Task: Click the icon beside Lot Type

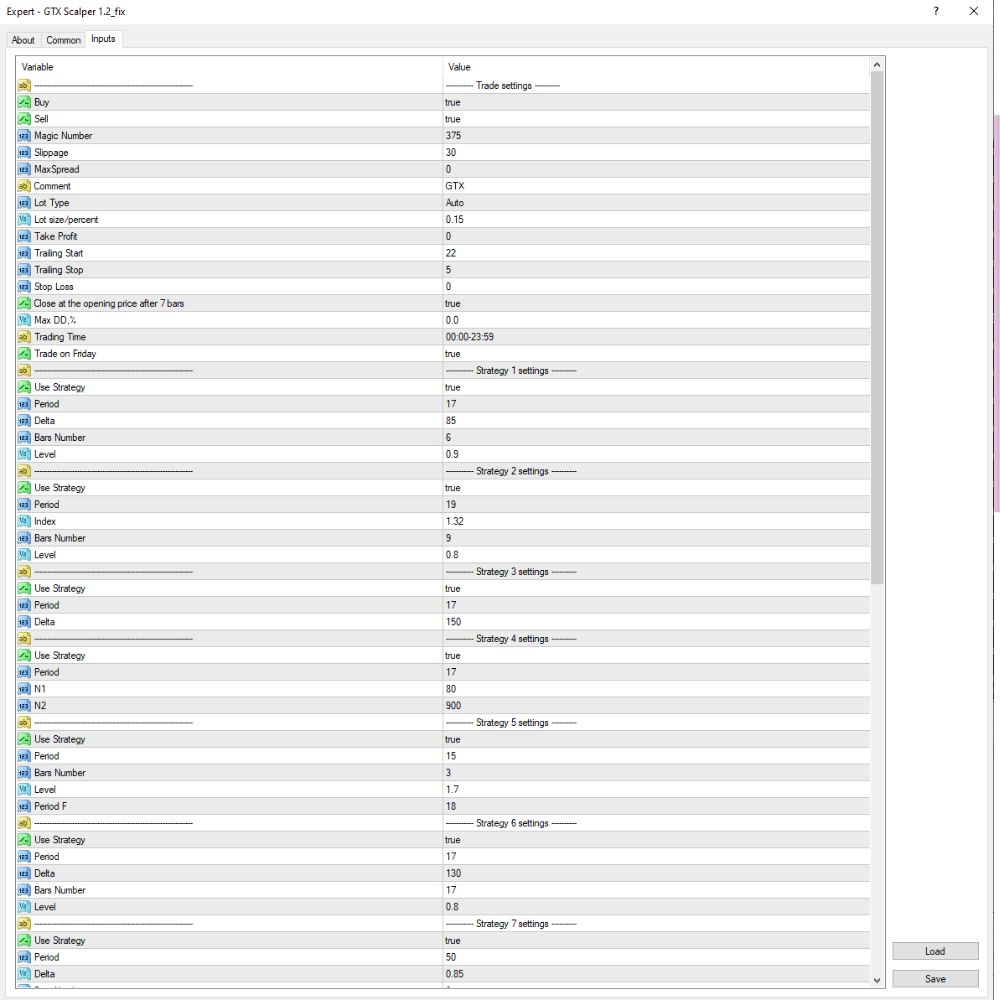Action: coord(24,203)
